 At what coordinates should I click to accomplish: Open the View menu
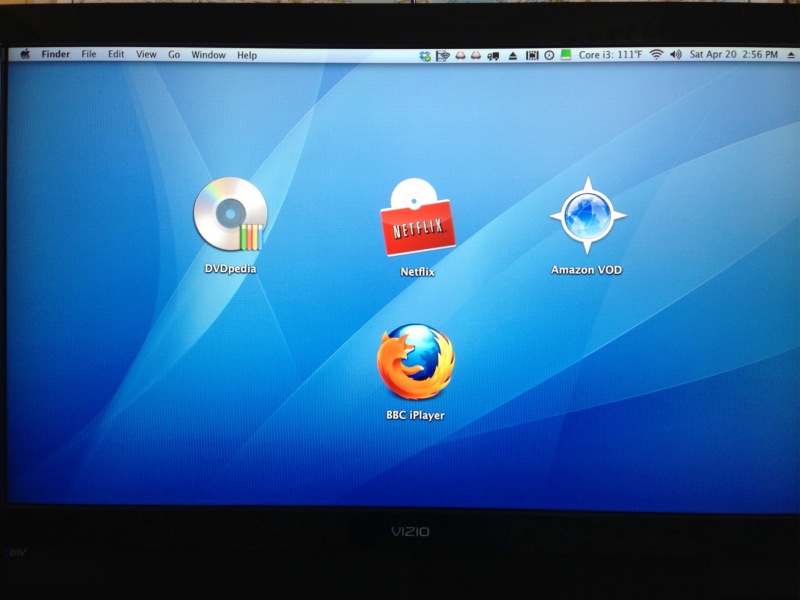(146, 54)
